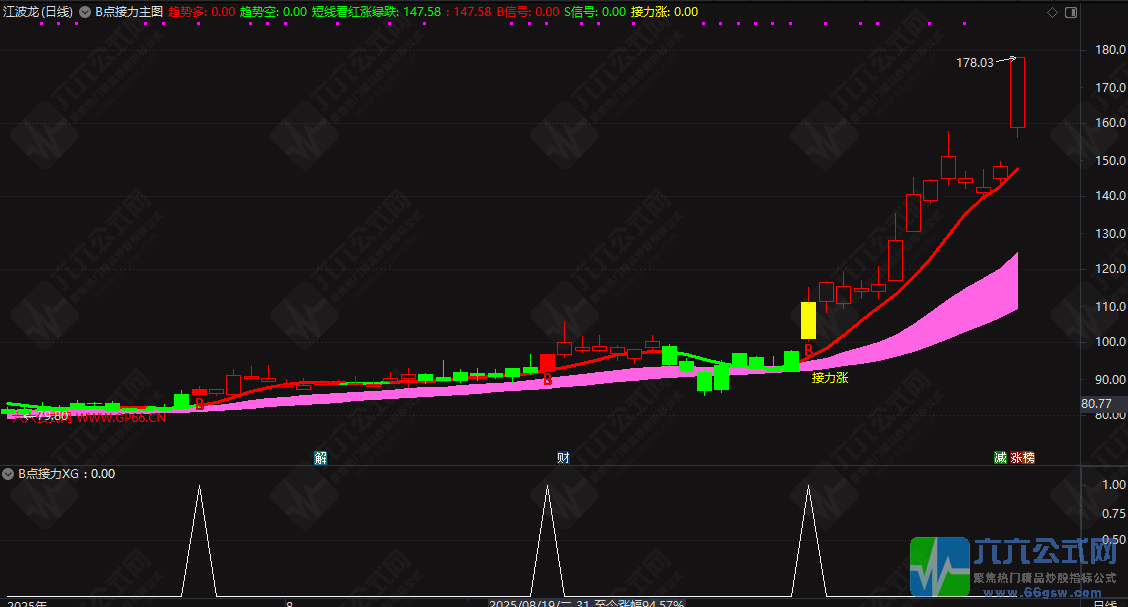Click the 解 event marker icon

(x=320, y=458)
